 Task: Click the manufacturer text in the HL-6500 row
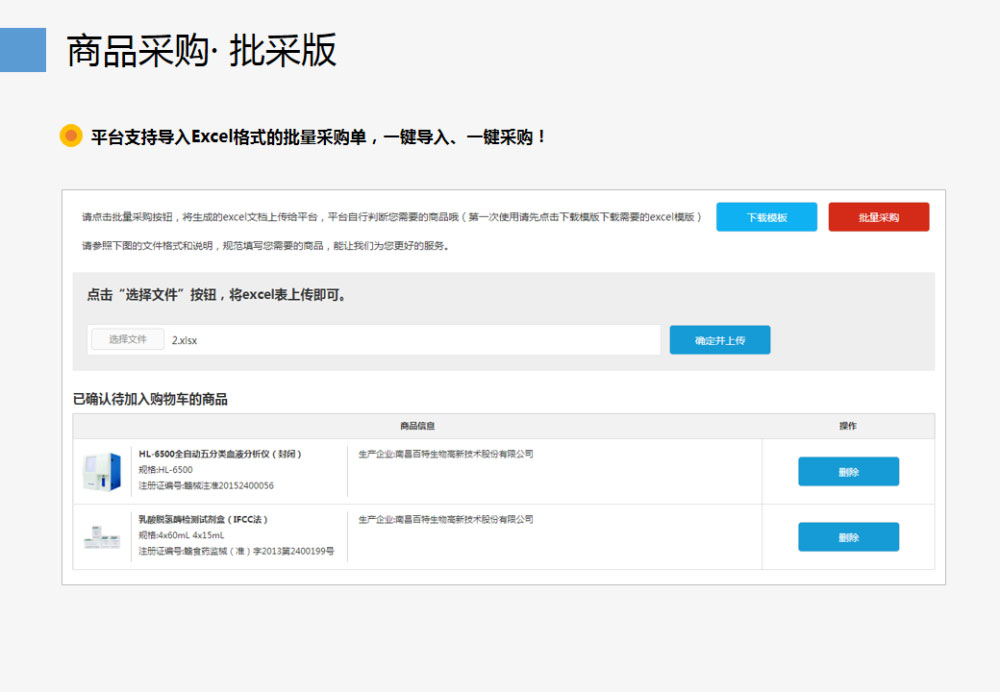click(446, 454)
